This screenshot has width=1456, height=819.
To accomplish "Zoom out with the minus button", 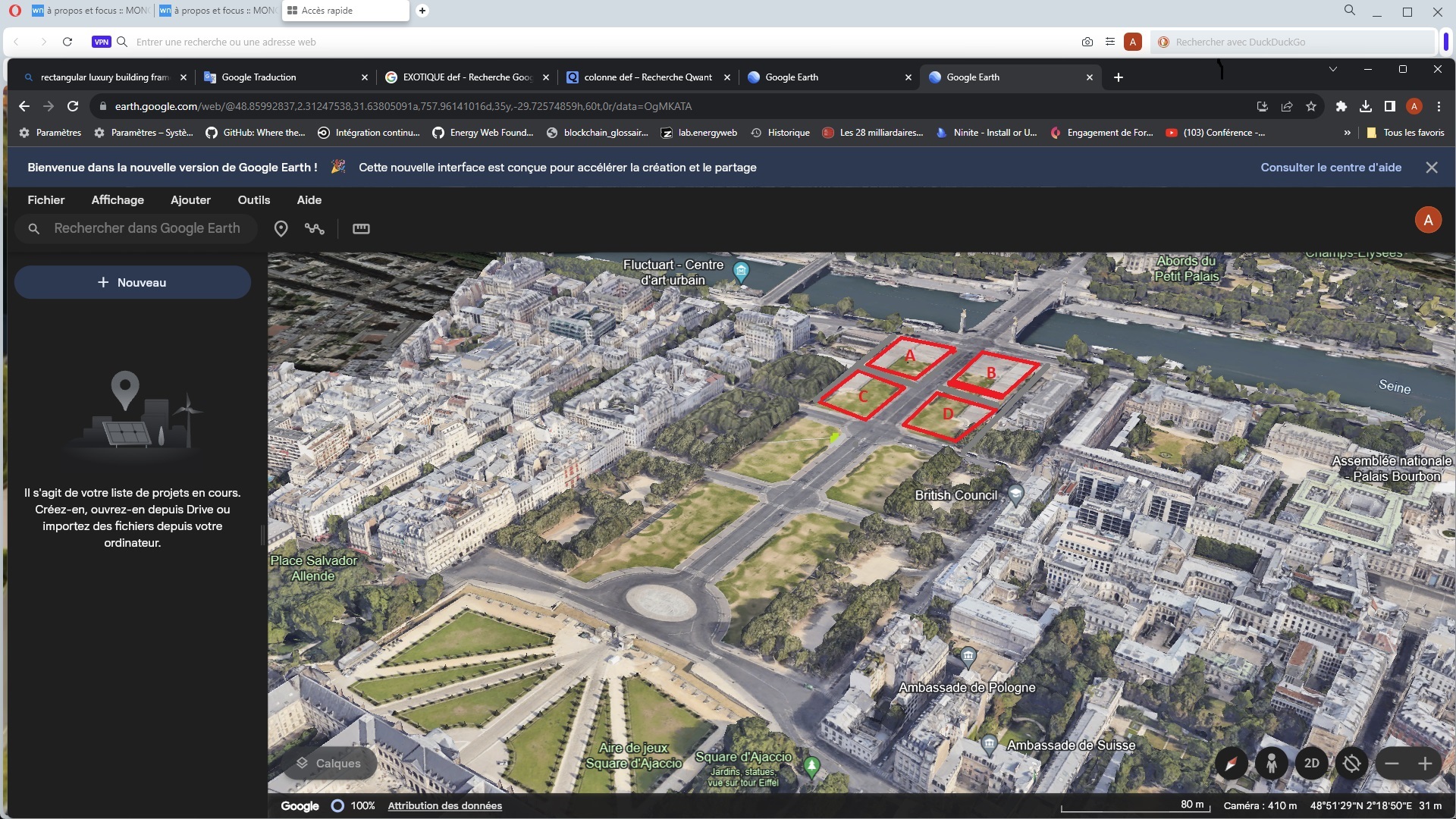I will coord(1392,764).
